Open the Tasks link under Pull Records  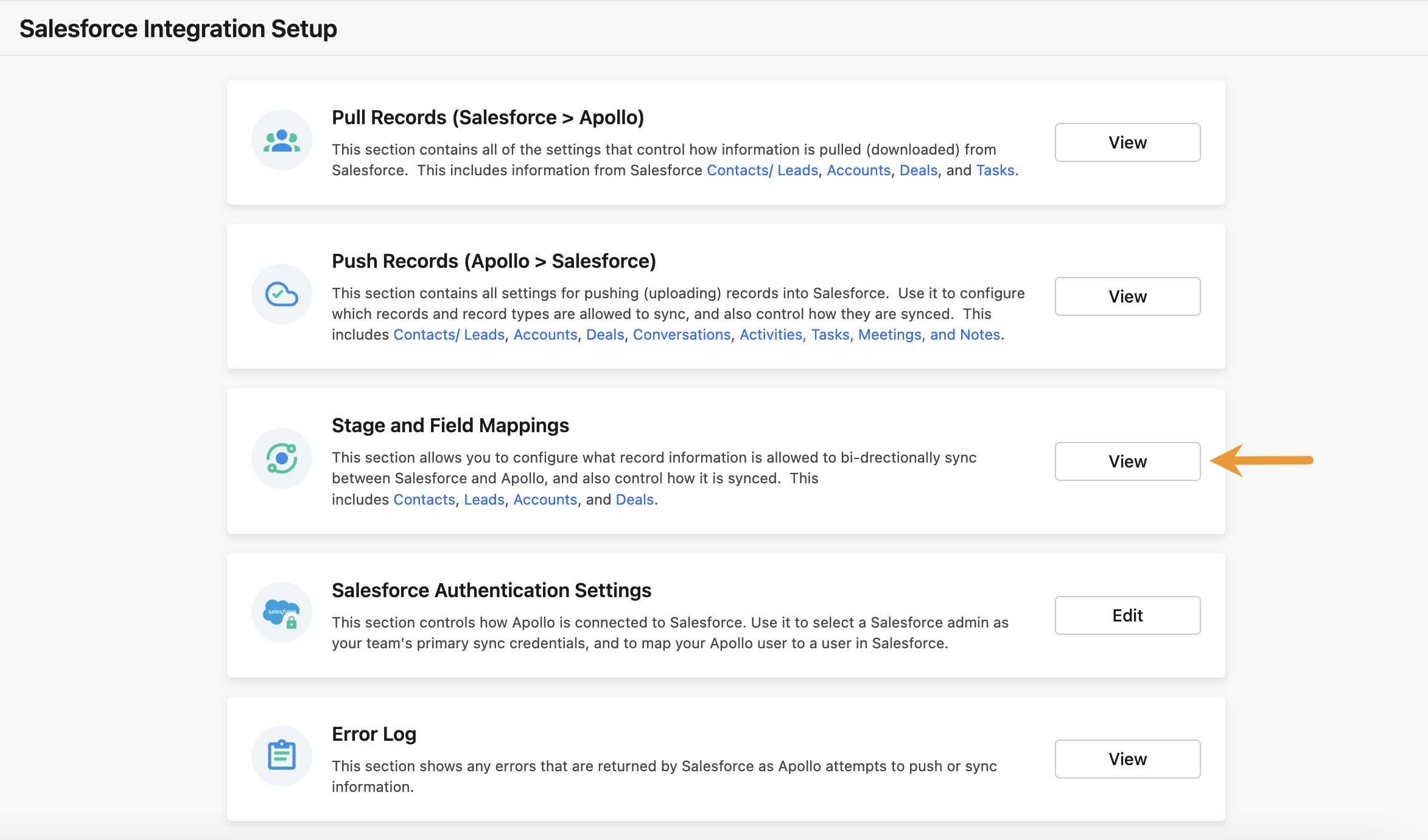tap(995, 170)
